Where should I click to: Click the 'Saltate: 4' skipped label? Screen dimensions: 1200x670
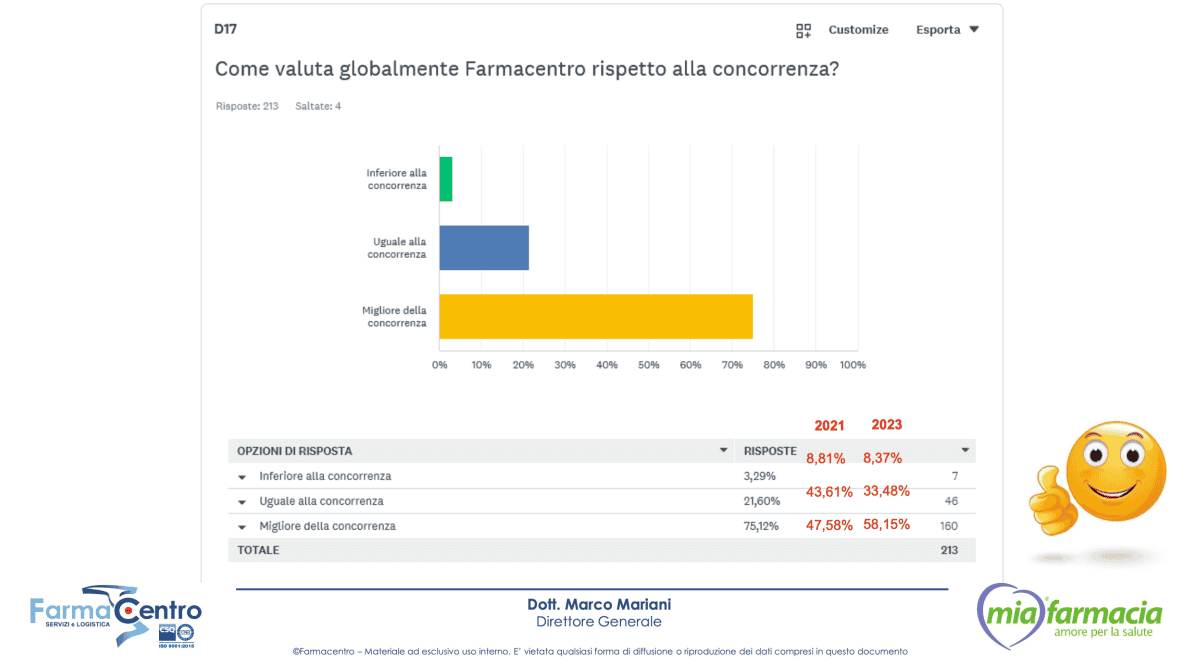tap(318, 106)
